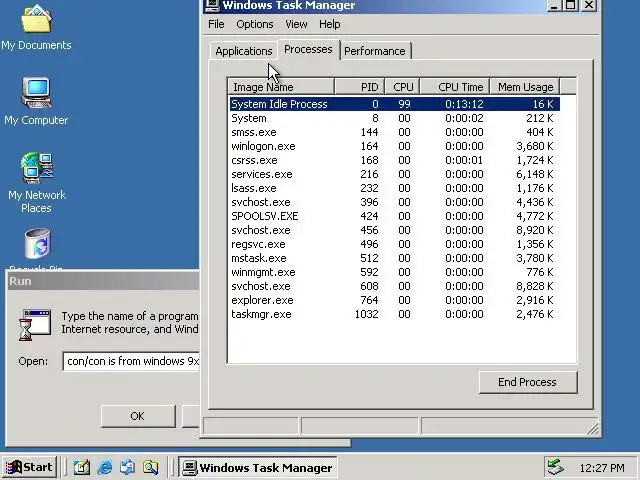
Task: Select the Recycle Bin desktop icon
Action: click(37, 248)
